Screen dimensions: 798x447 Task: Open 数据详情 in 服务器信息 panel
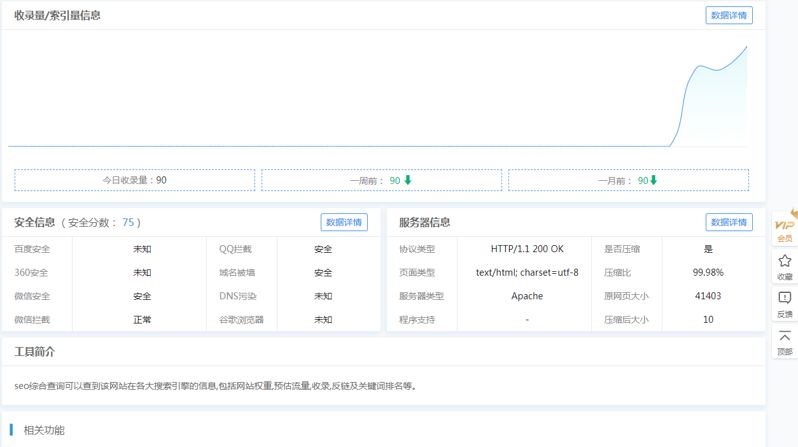point(728,222)
